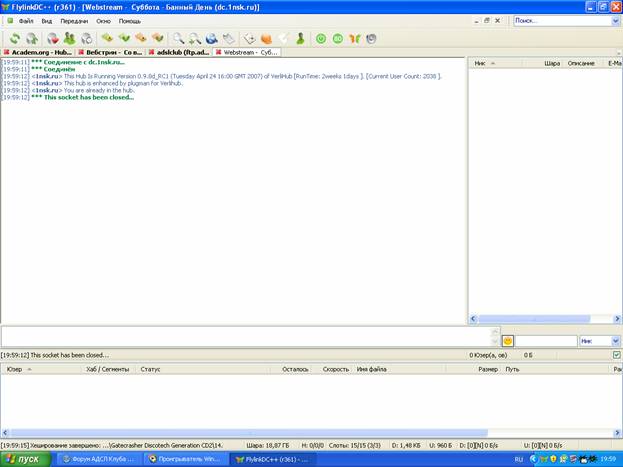Sort transfers by Осталось column header
This screenshot has width=623, height=467.
(291, 369)
